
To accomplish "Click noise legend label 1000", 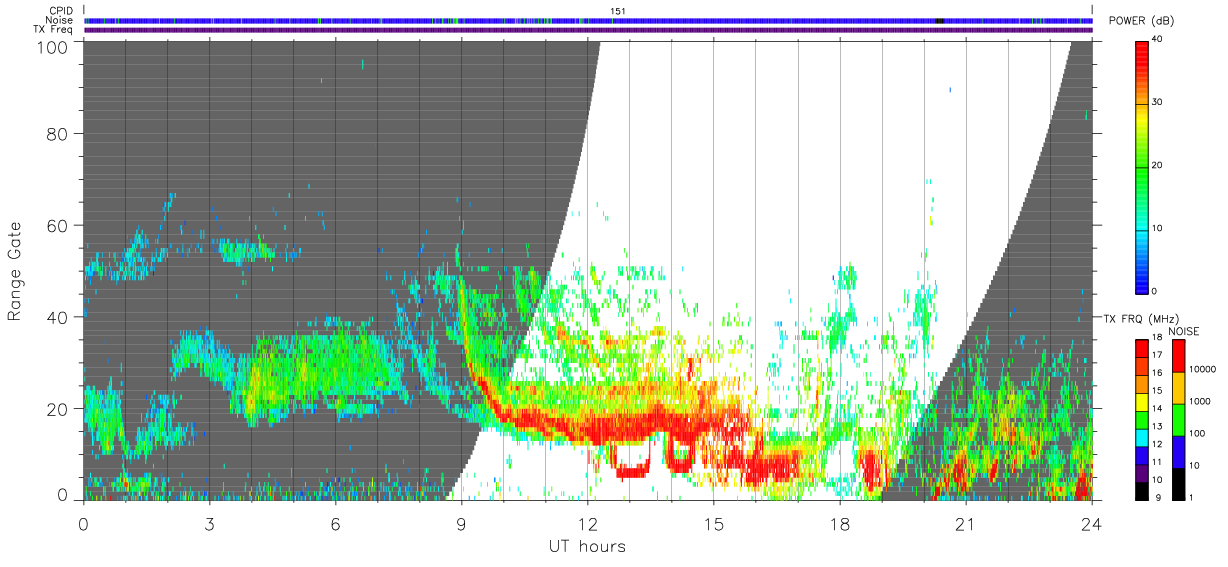I will point(1199,401).
